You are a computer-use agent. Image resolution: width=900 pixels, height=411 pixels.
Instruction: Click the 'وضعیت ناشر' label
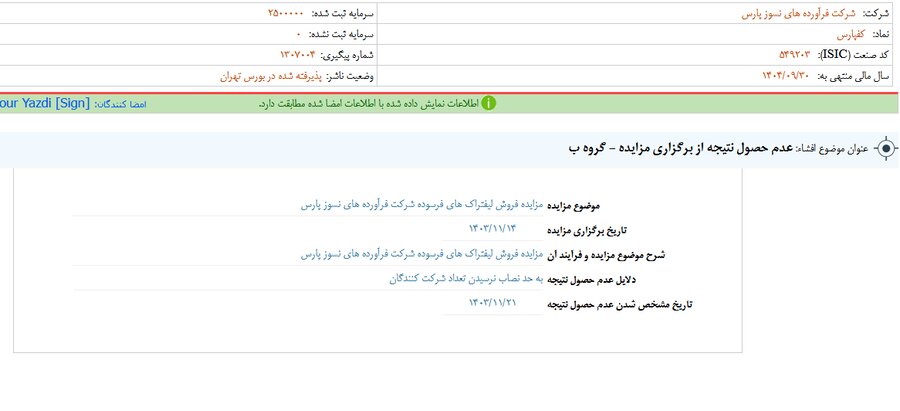pyautogui.click(x=351, y=76)
